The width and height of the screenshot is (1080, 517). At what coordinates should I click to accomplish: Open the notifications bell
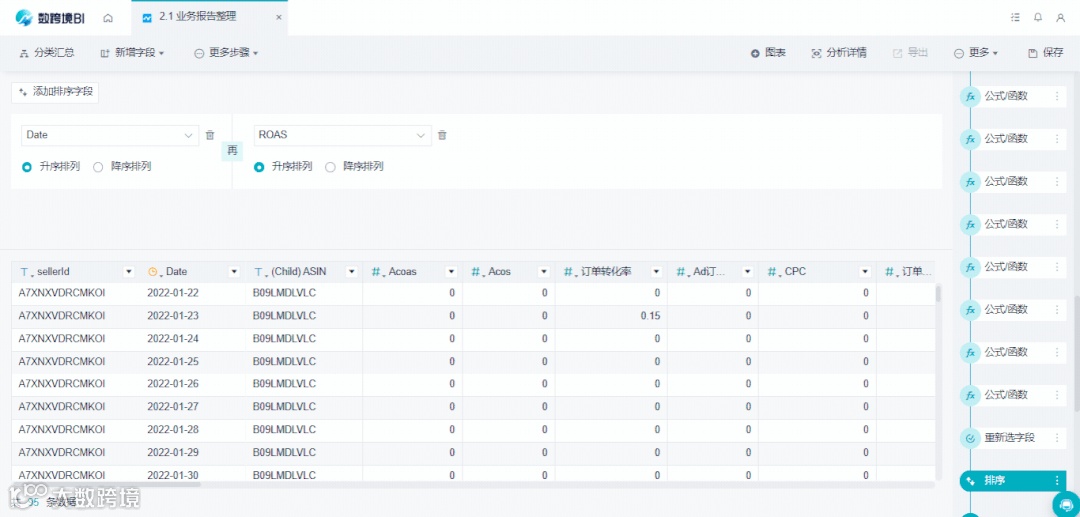click(1038, 18)
